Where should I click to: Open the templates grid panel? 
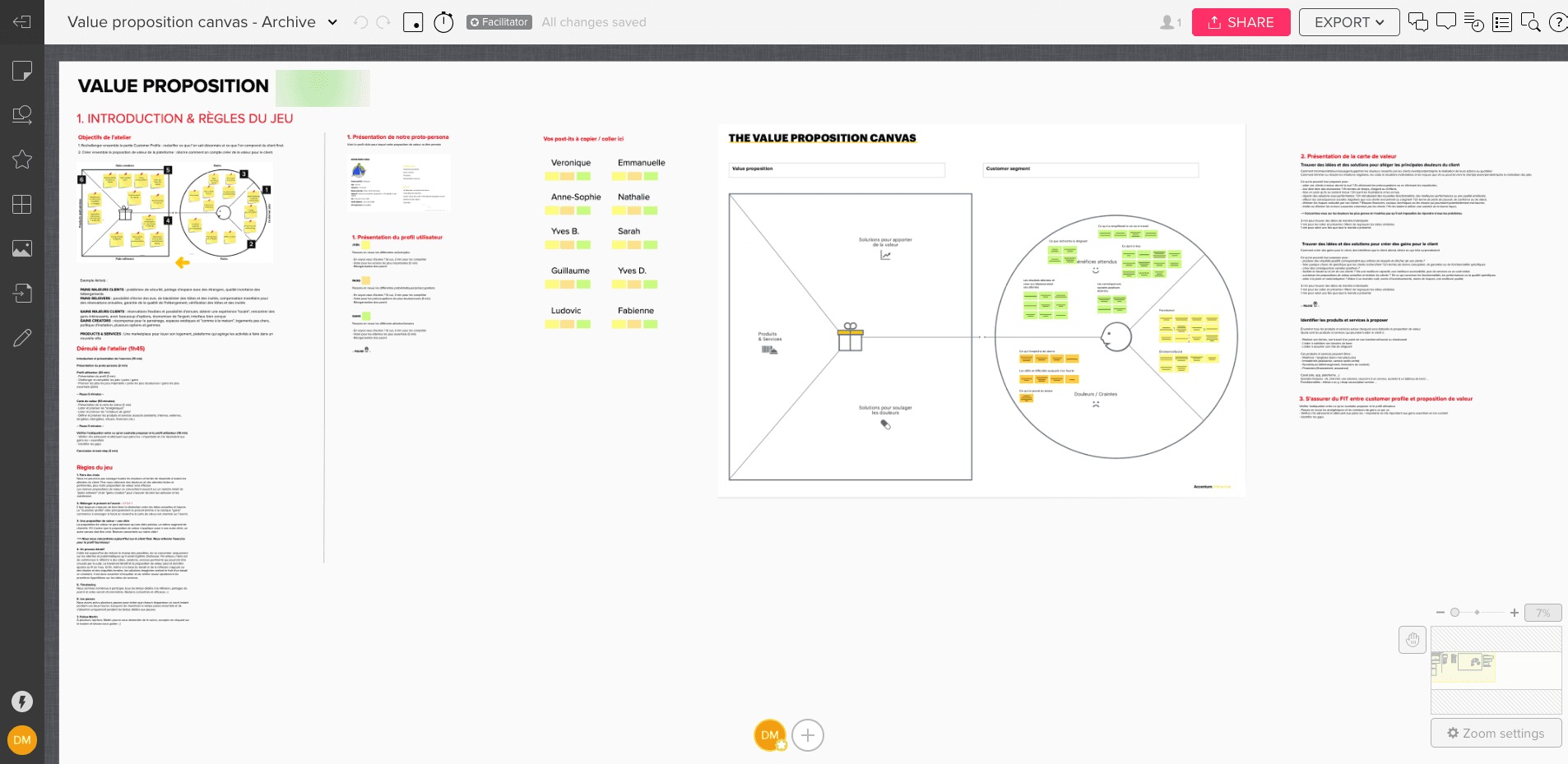tap(22, 204)
